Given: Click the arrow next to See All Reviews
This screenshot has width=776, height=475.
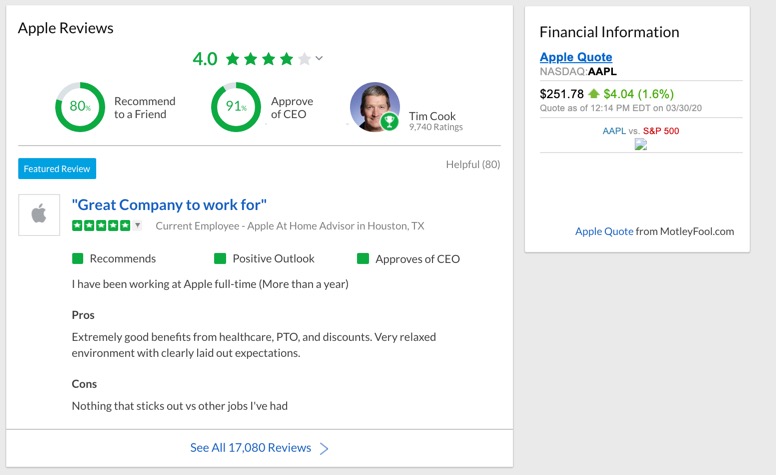Looking at the screenshot, I should [x=324, y=448].
